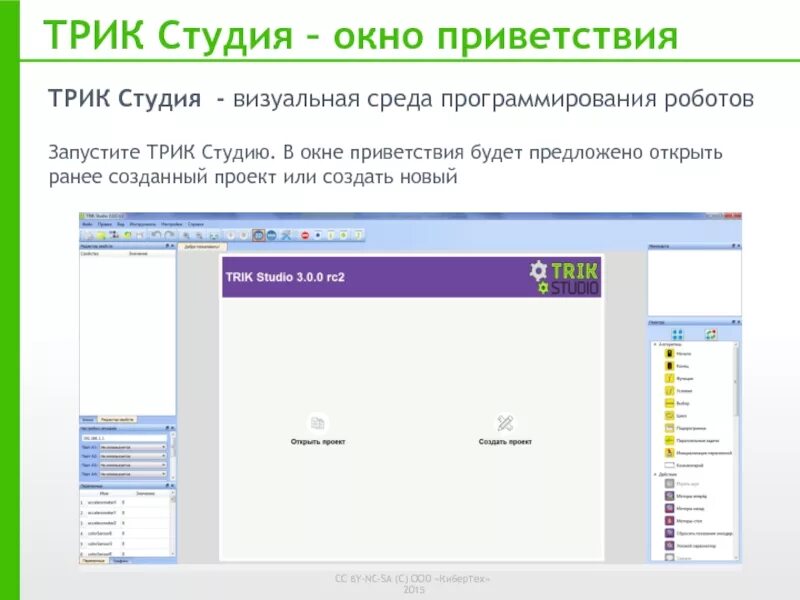Click the highlighted 2D model toolbar icon
This screenshot has height=600, width=800.
(x=259, y=235)
